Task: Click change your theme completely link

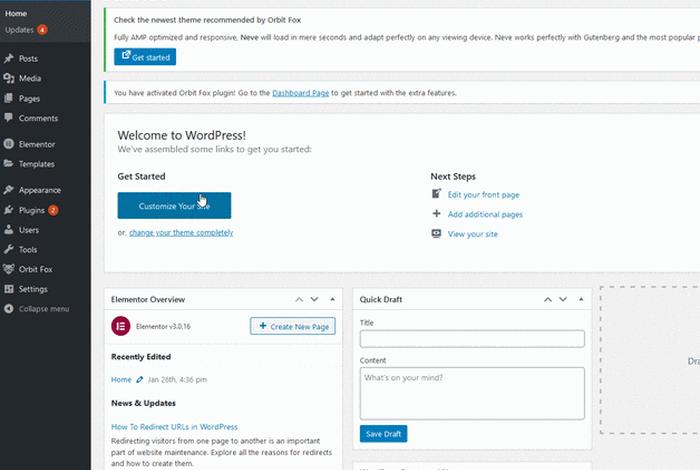Action: 181,233
